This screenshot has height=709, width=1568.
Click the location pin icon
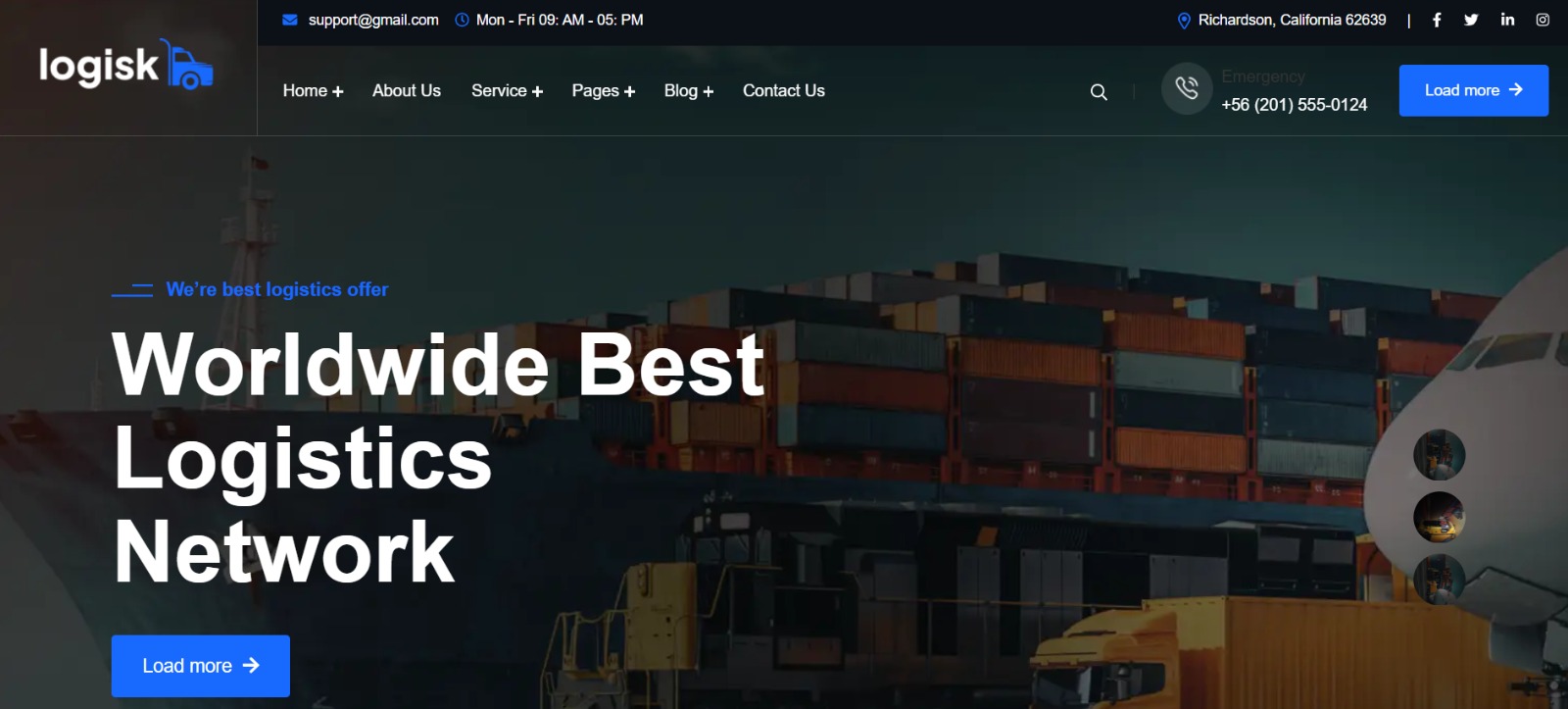tap(1184, 21)
